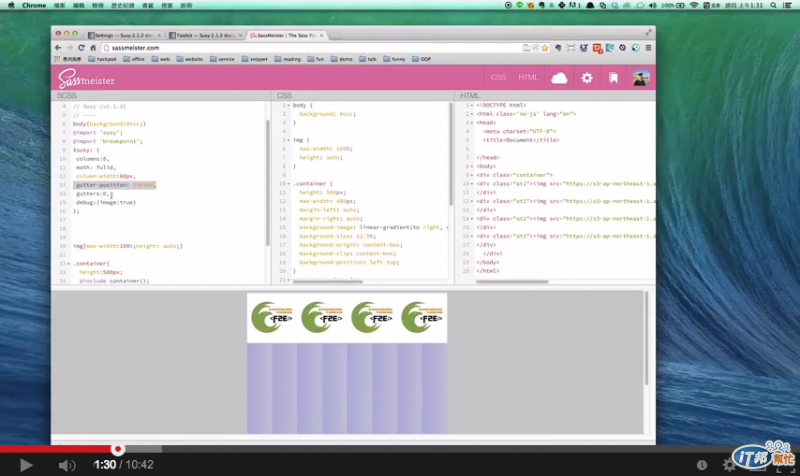Toggle the CSS panel in Sassmeister header
Viewport: 800px width, 476px height.
pos(498,78)
